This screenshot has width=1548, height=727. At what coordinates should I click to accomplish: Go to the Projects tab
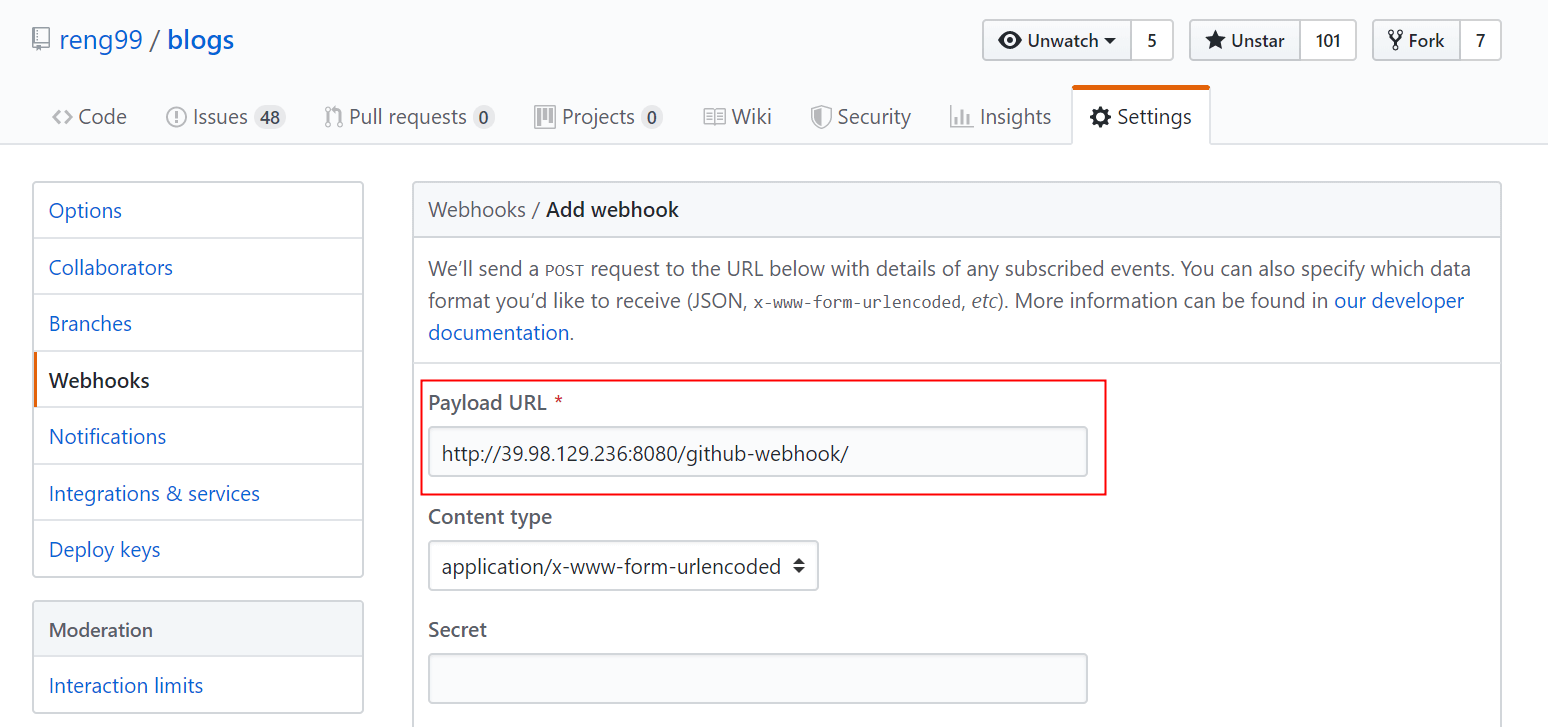[x=598, y=117]
